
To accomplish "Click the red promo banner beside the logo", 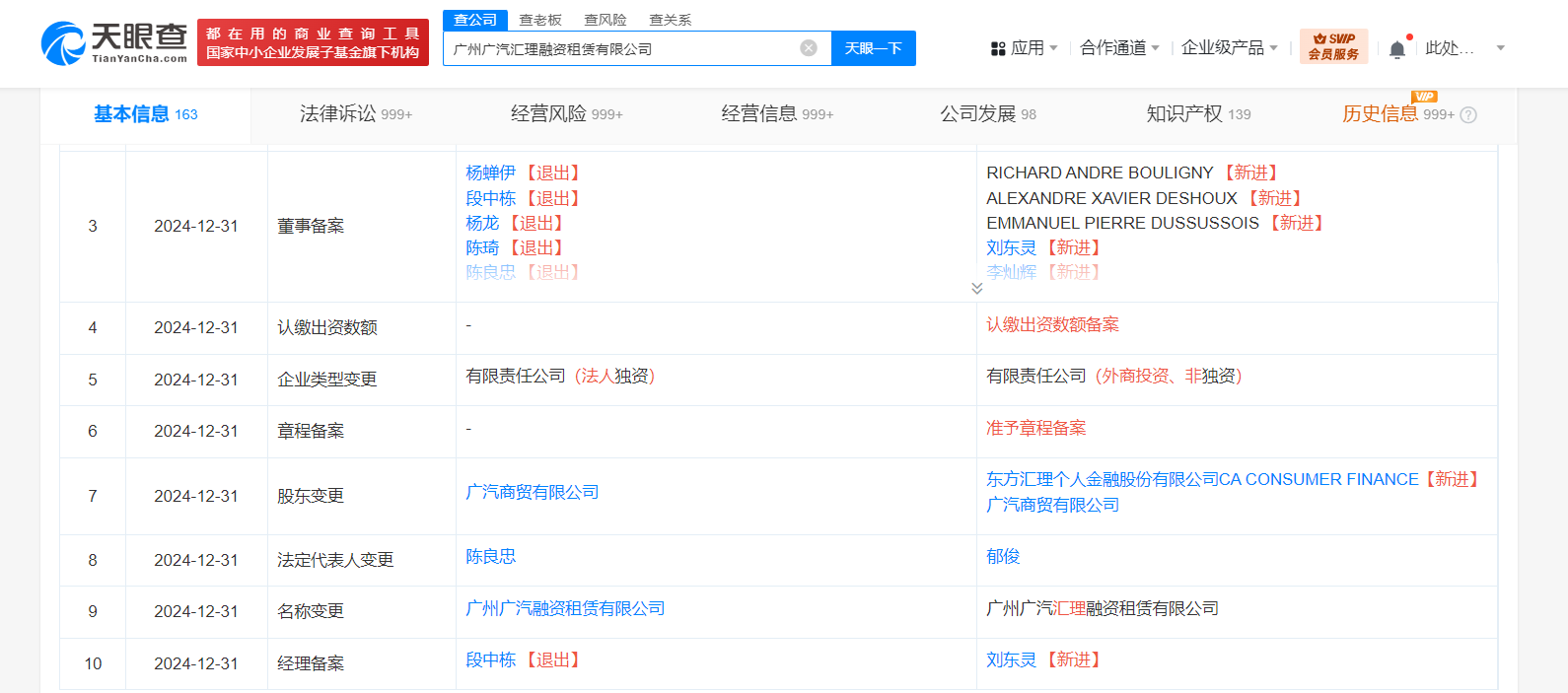I will (313, 42).
